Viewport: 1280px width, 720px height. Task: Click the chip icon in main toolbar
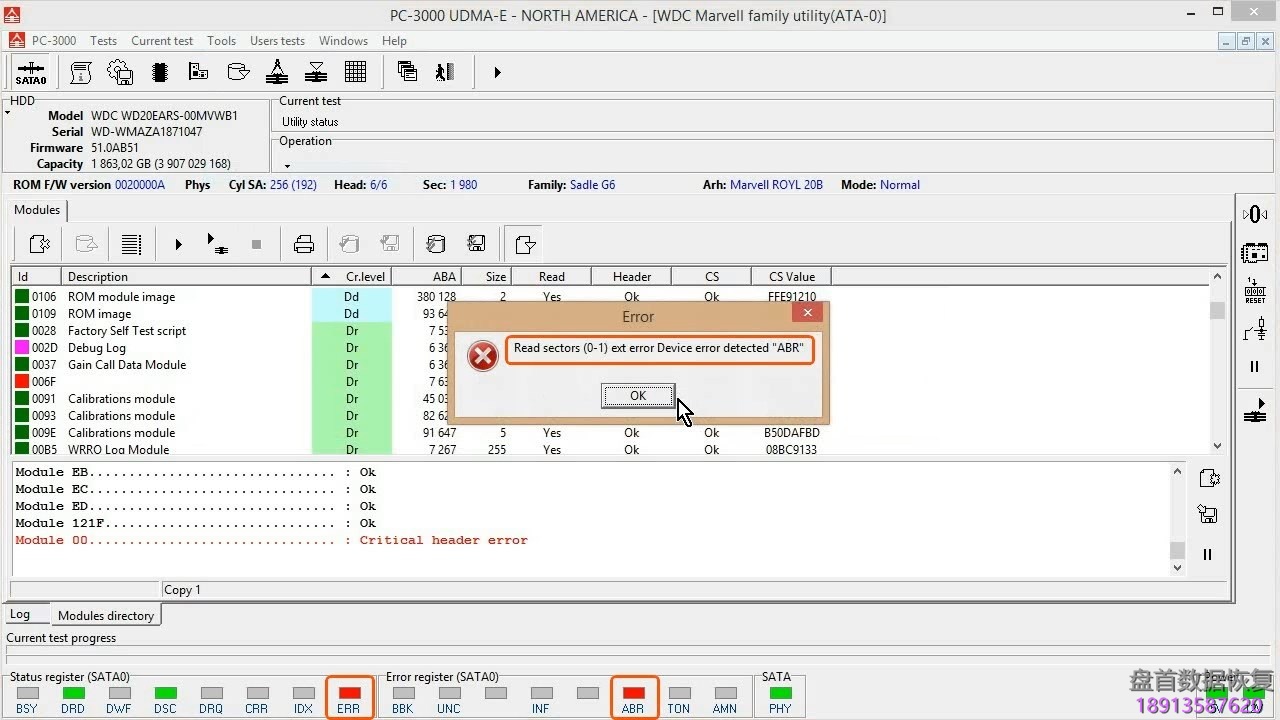click(x=159, y=72)
